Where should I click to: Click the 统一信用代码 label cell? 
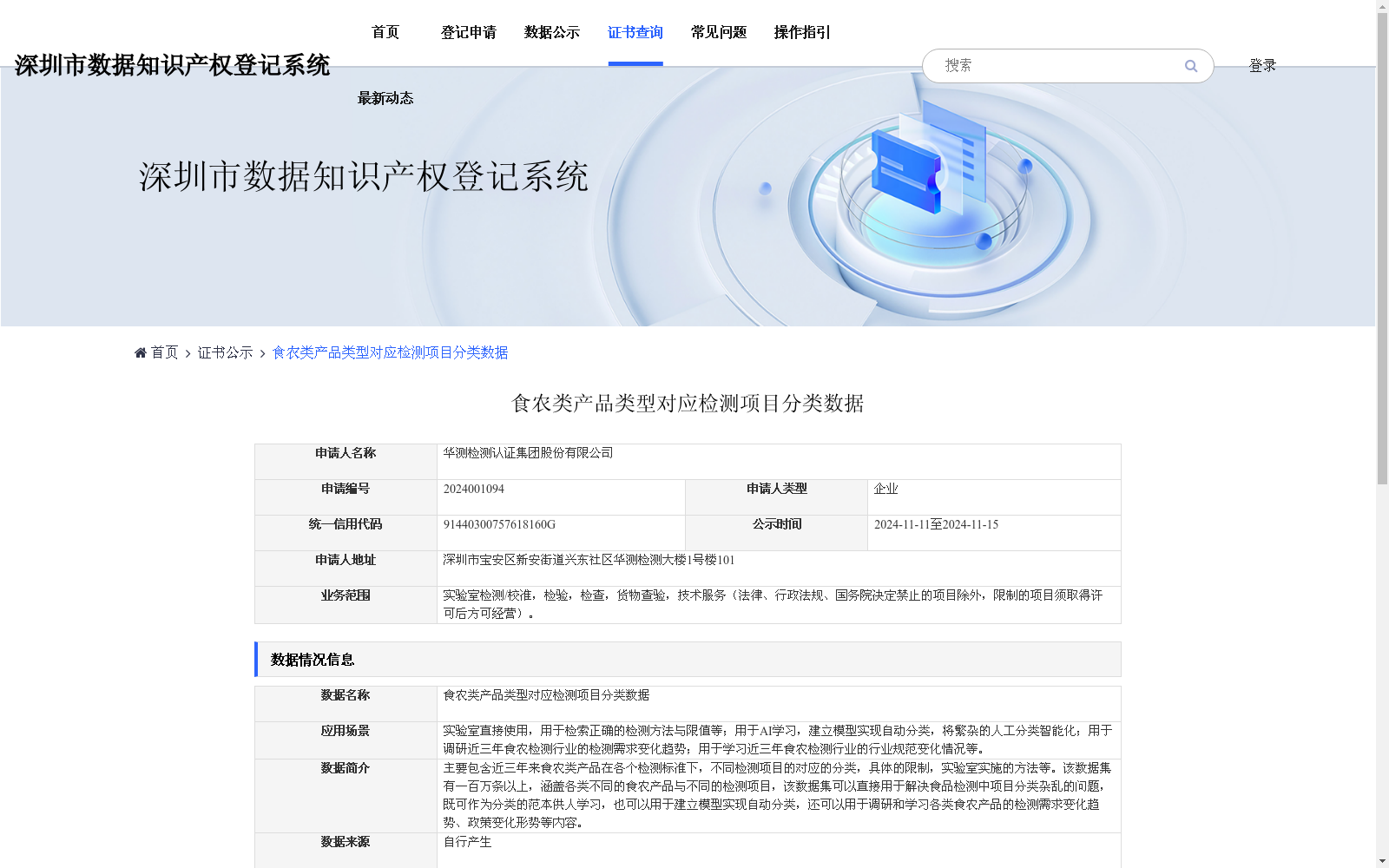point(346,533)
